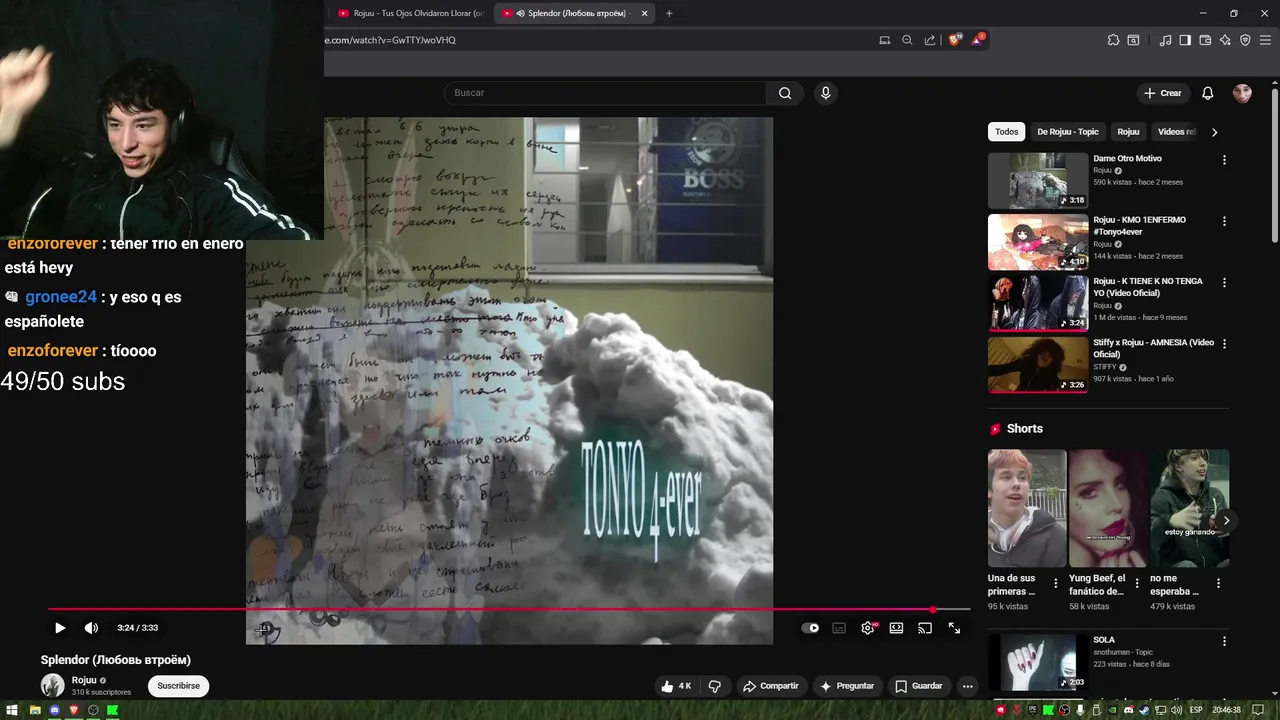
Task: Open browser hamburger main menu
Action: (1265, 40)
